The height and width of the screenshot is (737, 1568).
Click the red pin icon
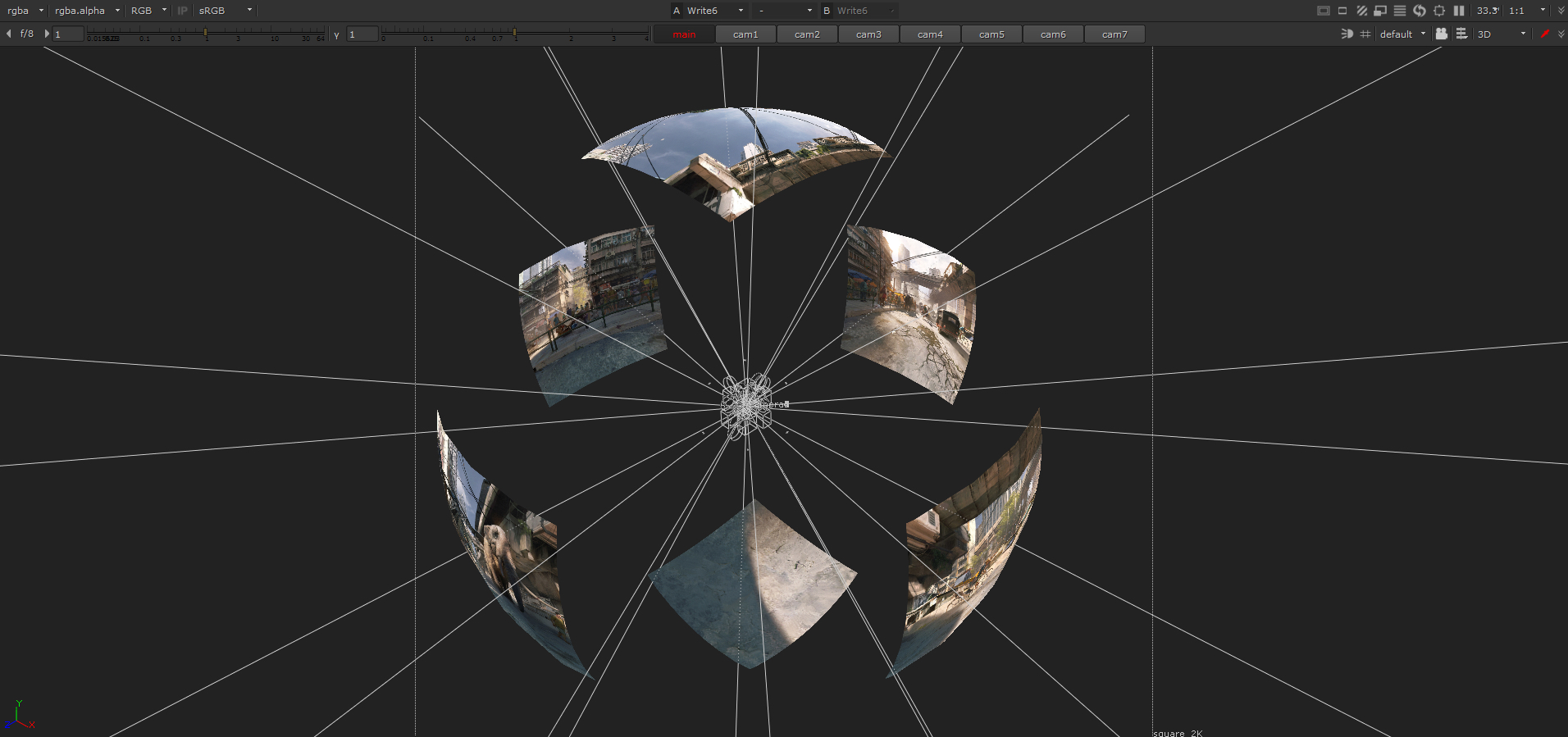coord(1545,34)
